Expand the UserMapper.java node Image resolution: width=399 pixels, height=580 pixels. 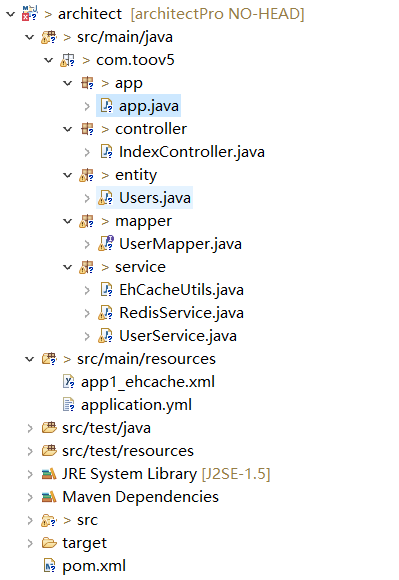tap(87, 245)
